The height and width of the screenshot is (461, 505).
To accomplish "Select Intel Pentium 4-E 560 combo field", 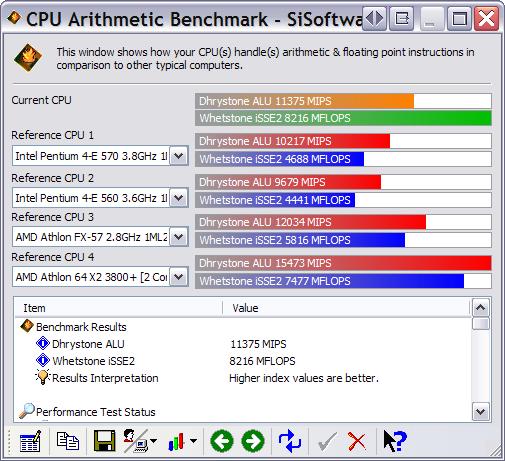I will coord(100,198).
